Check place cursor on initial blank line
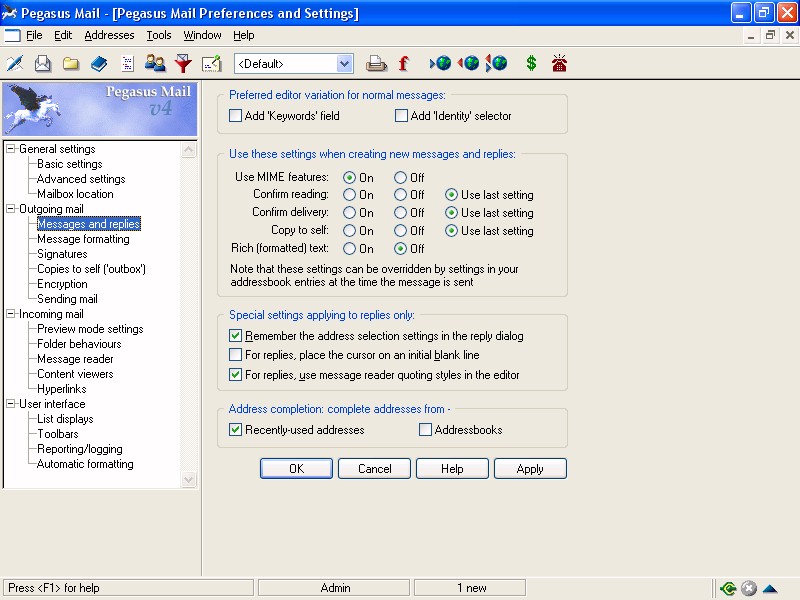 (x=235, y=355)
